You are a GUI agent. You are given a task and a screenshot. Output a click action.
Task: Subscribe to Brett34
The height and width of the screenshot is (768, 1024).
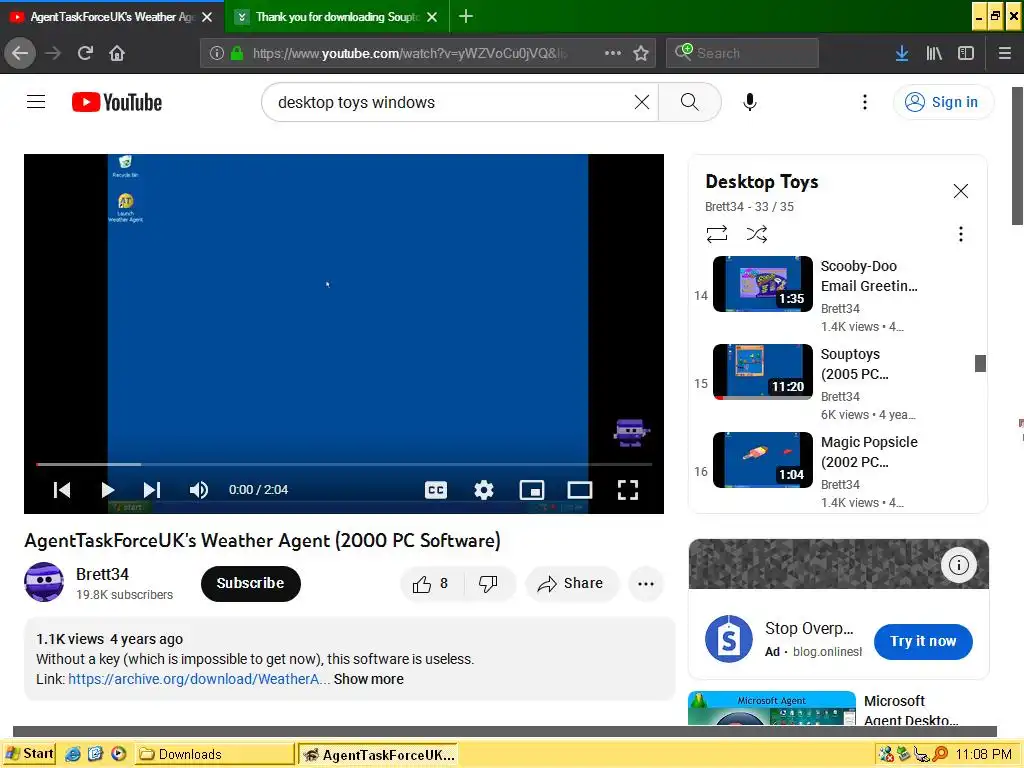251,583
